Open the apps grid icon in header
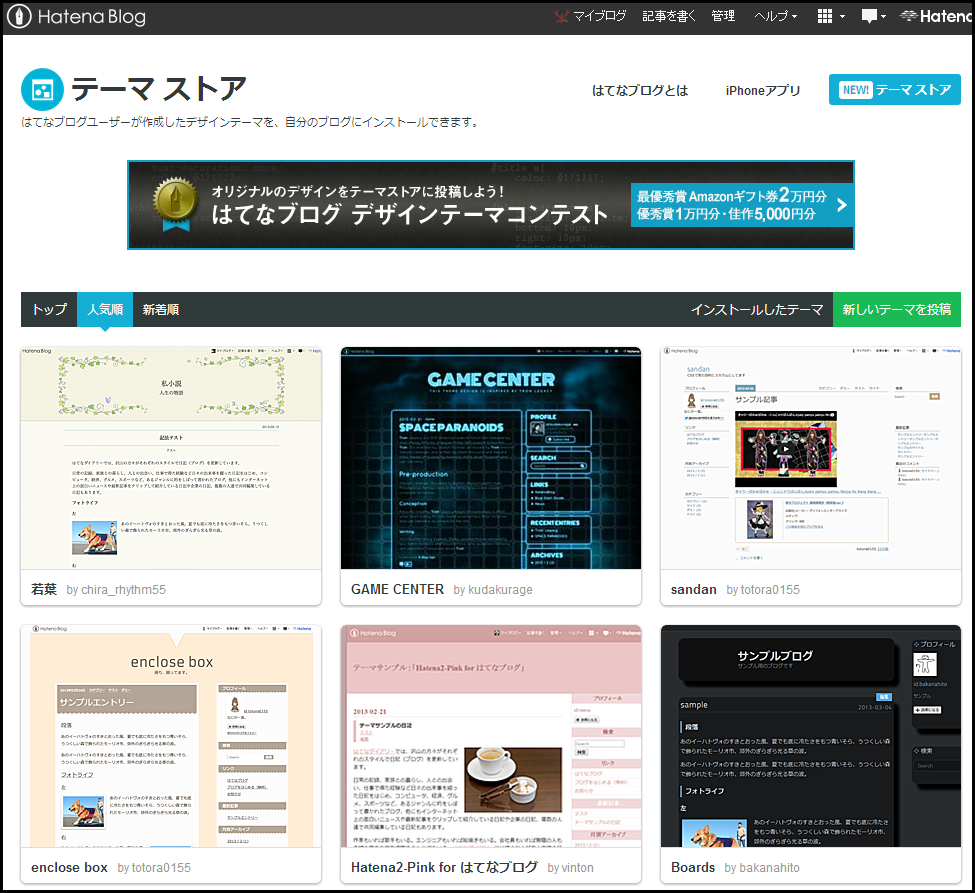 [825, 16]
